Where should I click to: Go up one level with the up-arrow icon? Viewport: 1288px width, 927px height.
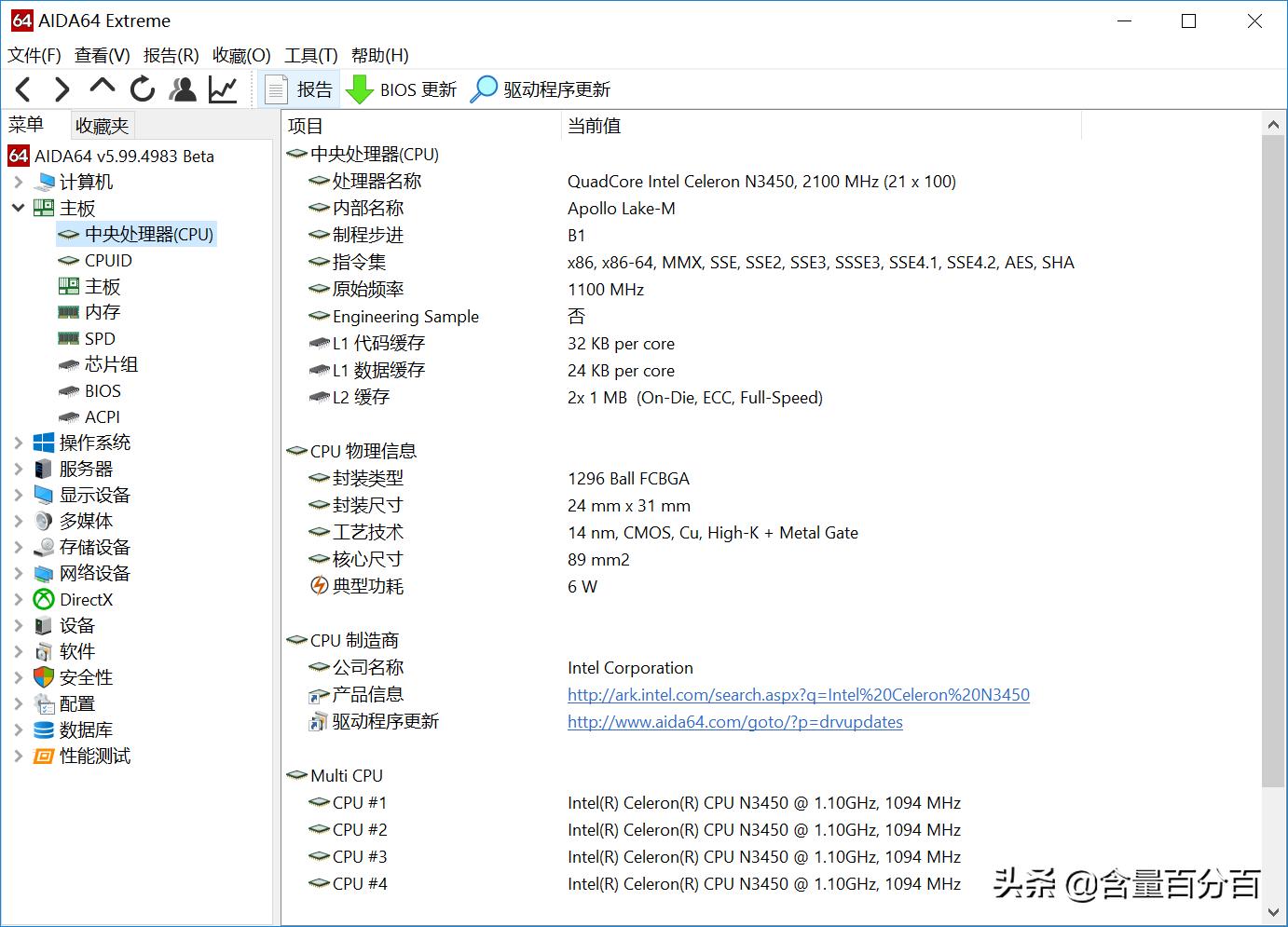click(102, 89)
